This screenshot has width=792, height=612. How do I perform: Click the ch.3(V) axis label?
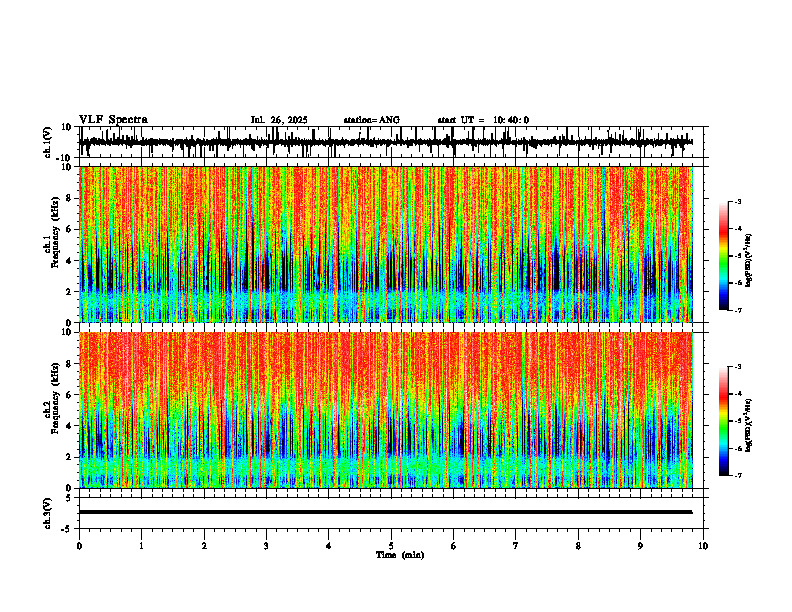pyautogui.click(x=48, y=513)
